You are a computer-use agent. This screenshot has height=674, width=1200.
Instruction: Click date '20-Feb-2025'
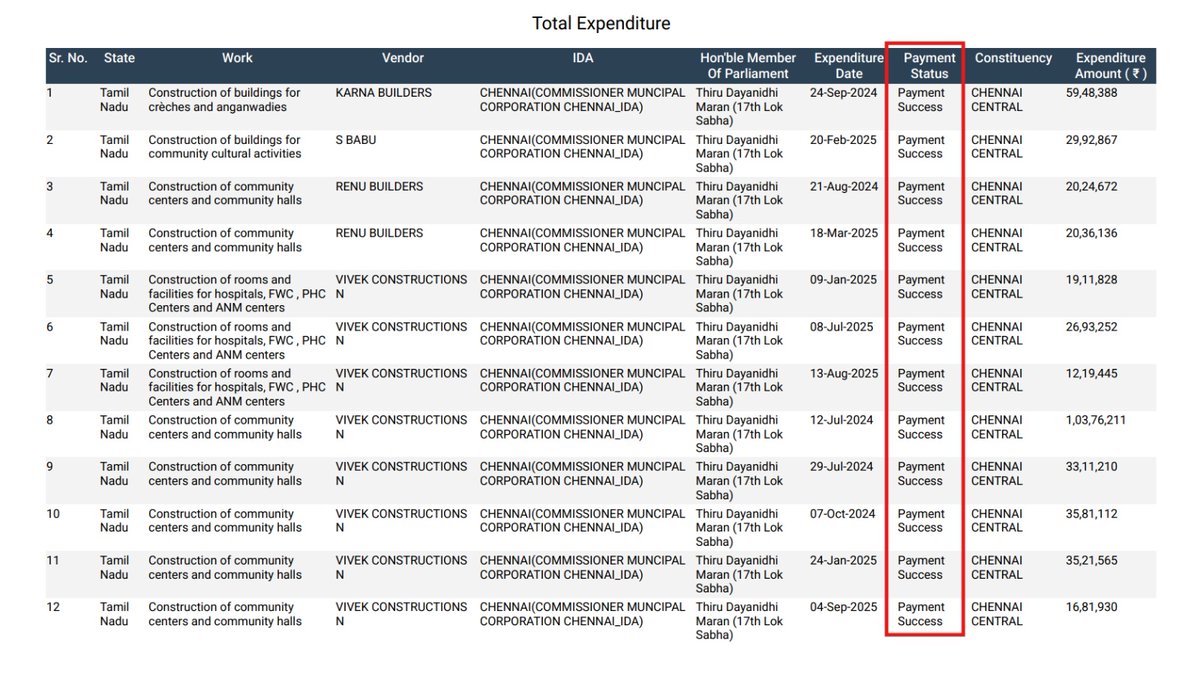click(844, 140)
